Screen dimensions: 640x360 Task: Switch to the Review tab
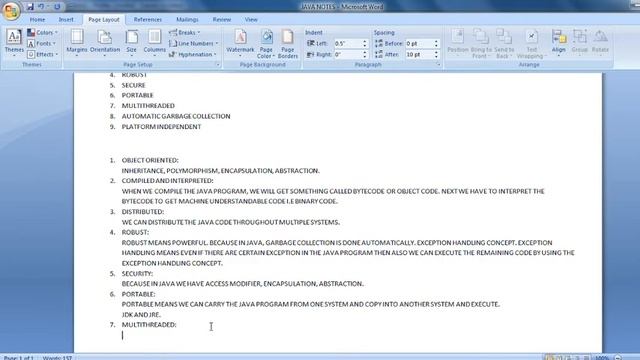(222, 19)
